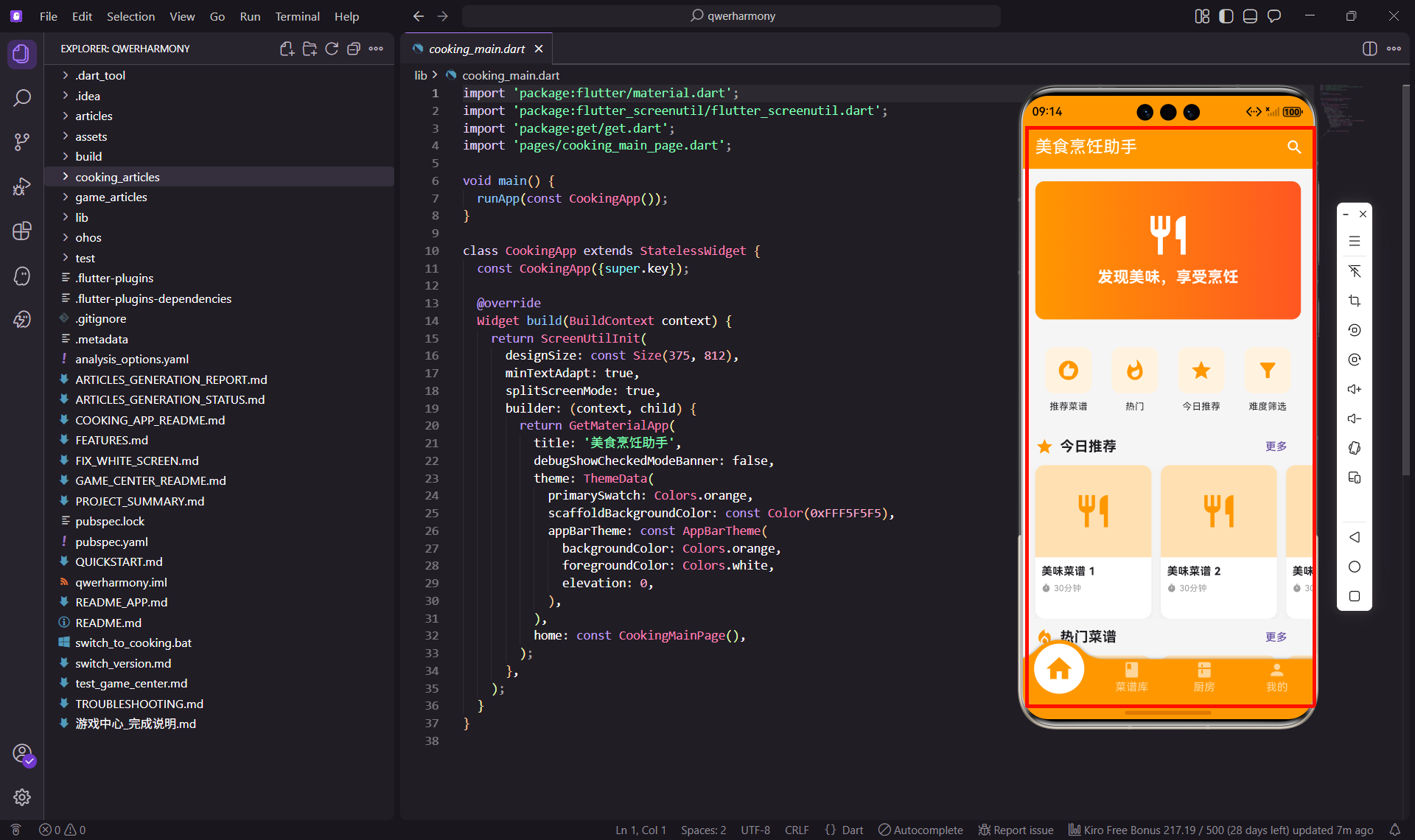1415x840 pixels.
Task: Split the editor to the right
Action: tap(1369, 49)
